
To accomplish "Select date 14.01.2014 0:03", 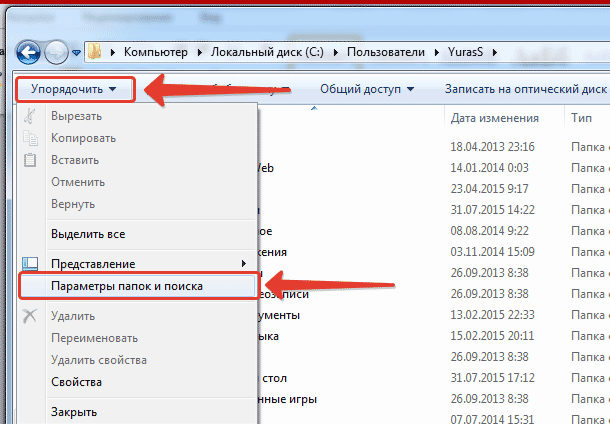I will [x=489, y=168].
